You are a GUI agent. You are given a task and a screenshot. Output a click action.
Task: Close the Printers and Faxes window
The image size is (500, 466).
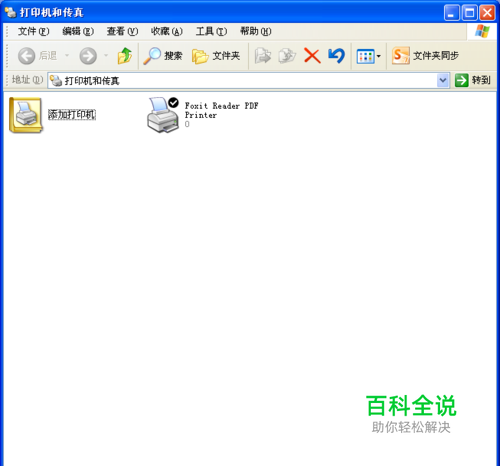pyautogui.click(x=487, y=13)
